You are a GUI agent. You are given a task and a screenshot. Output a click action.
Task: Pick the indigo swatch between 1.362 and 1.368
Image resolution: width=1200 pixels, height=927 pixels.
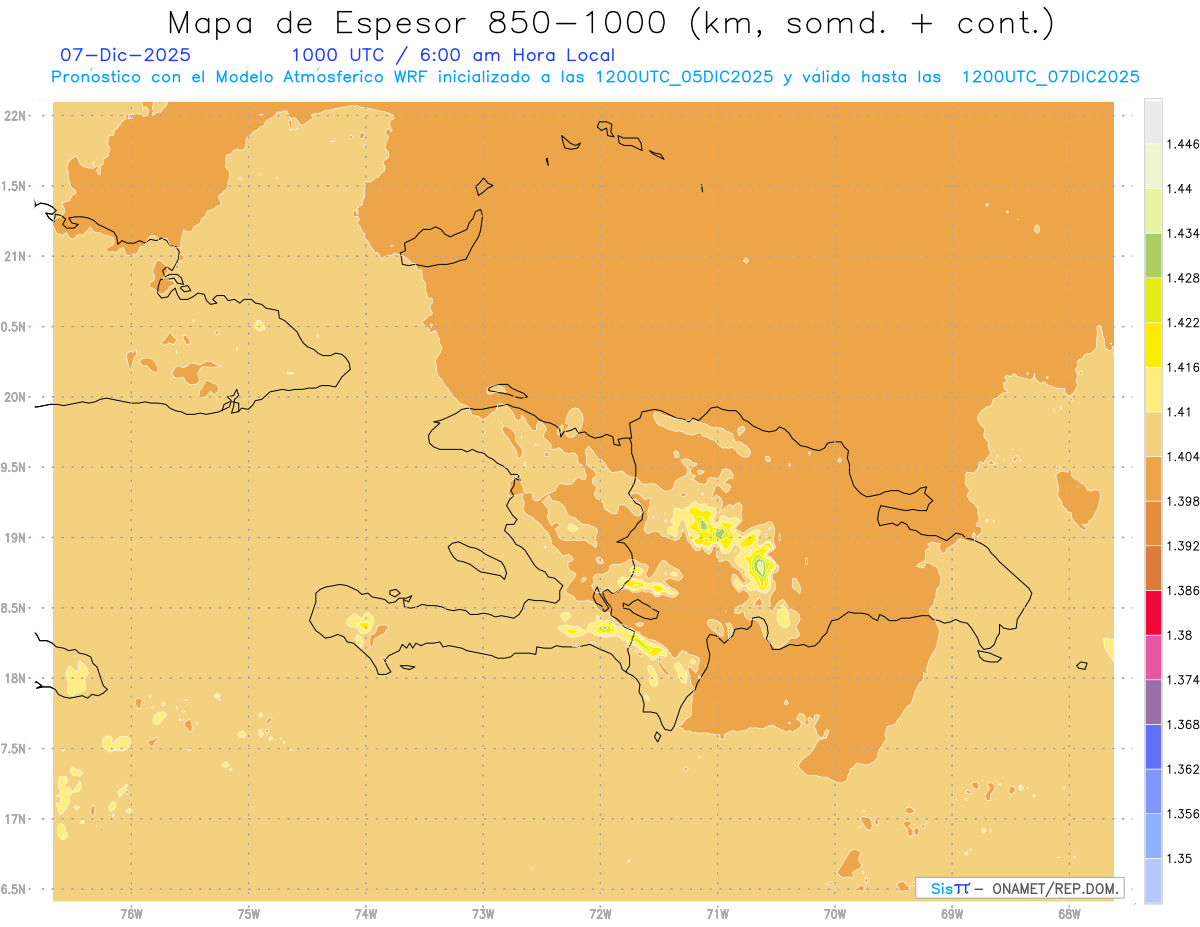click(1153, 747)
